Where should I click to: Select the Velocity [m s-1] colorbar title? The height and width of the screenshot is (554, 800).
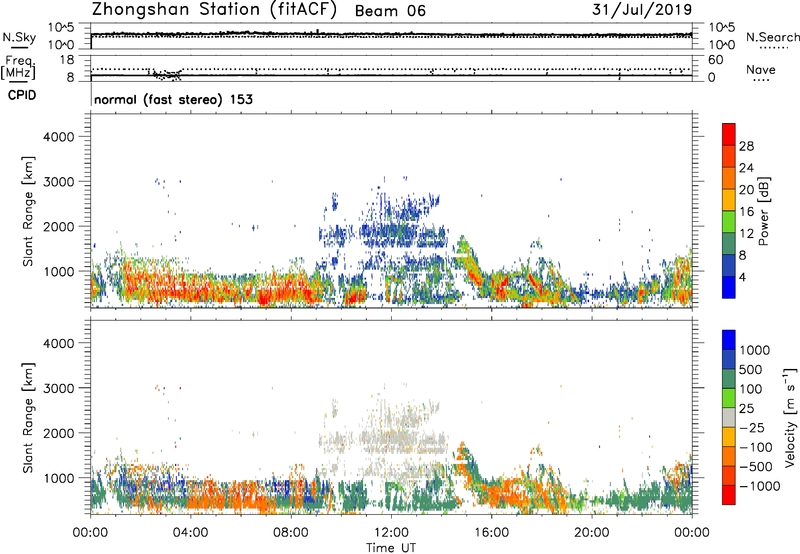790,417
